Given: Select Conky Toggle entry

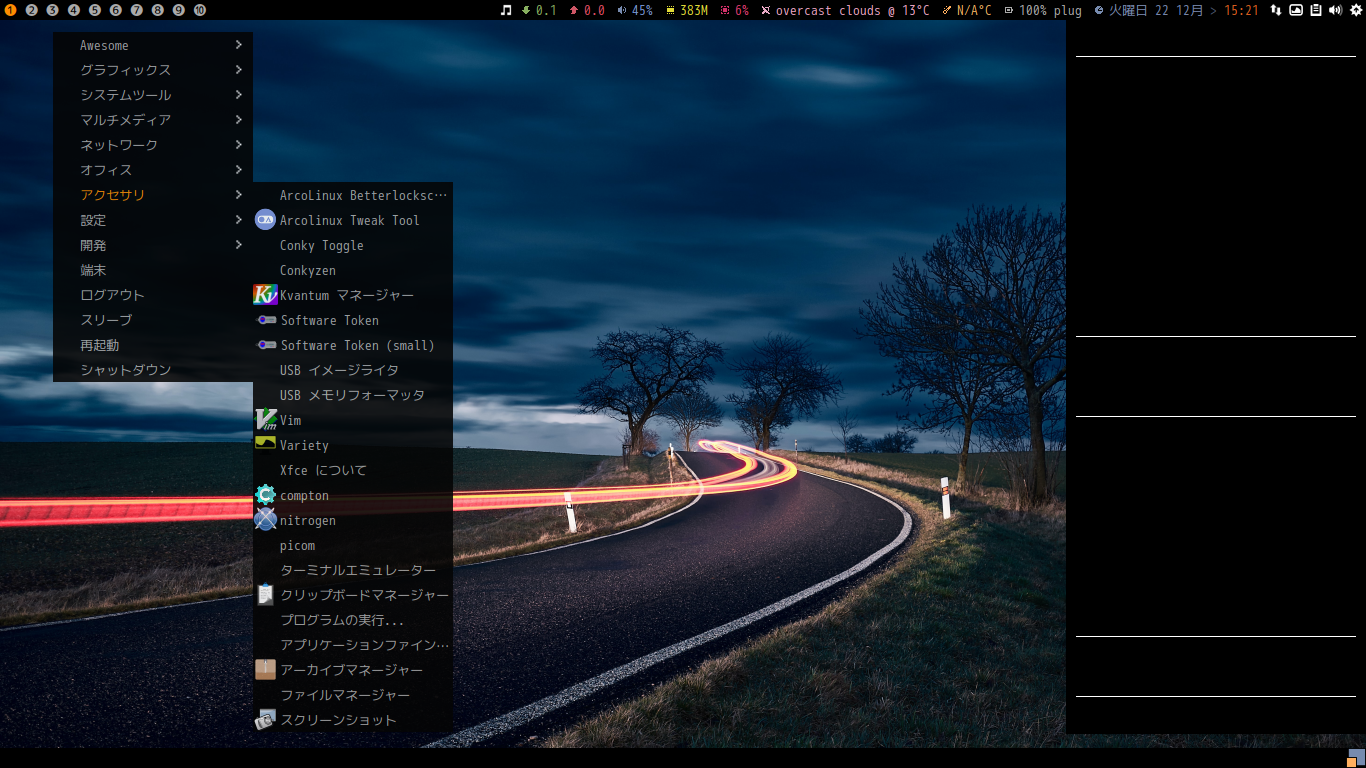Looking at the screenshot, I should [x=353, y=245].
